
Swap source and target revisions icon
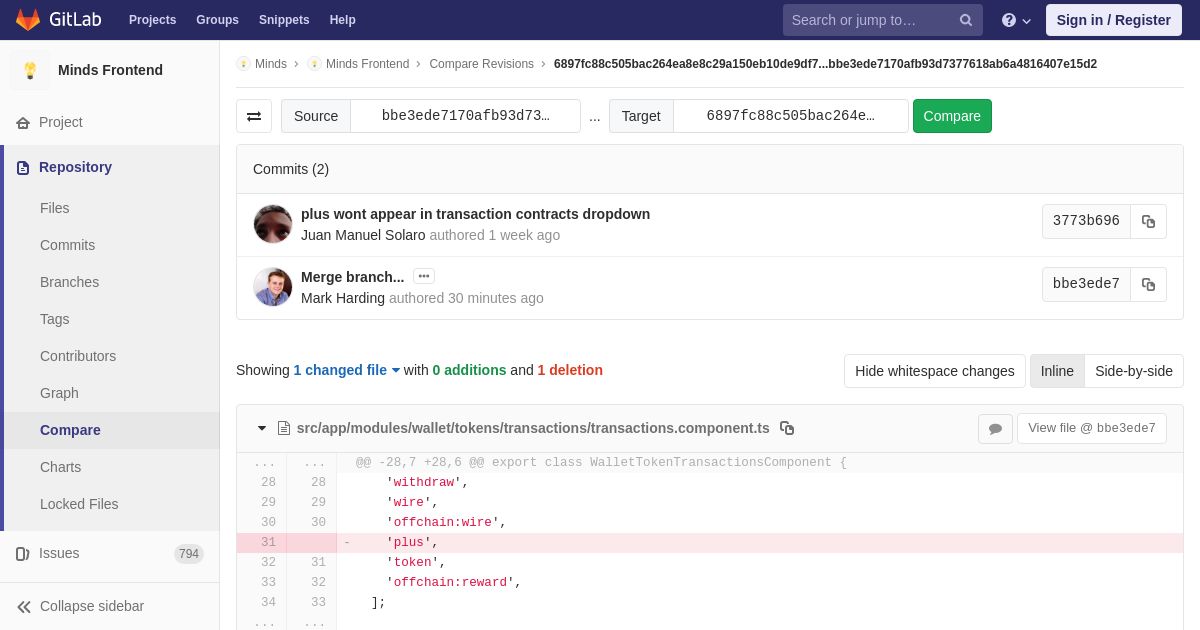point(254,116)
